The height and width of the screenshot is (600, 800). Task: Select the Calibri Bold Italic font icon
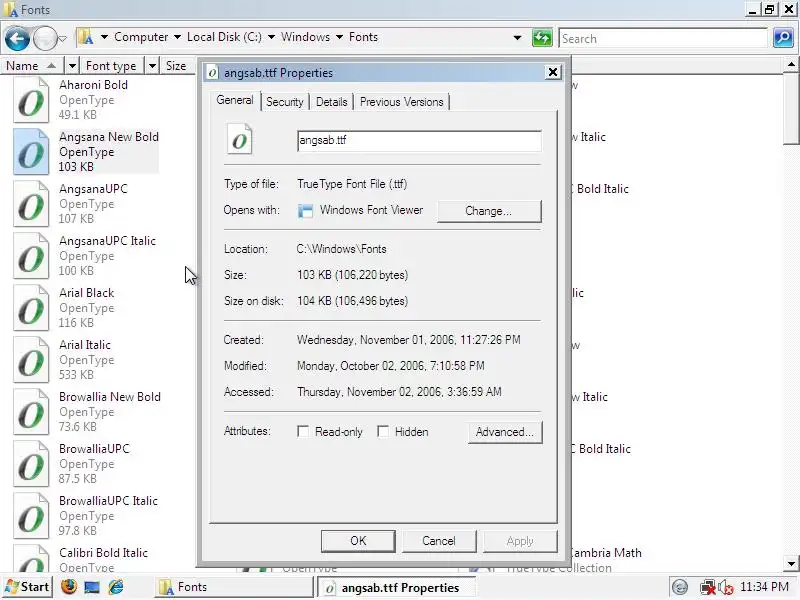tap(31, 559)
